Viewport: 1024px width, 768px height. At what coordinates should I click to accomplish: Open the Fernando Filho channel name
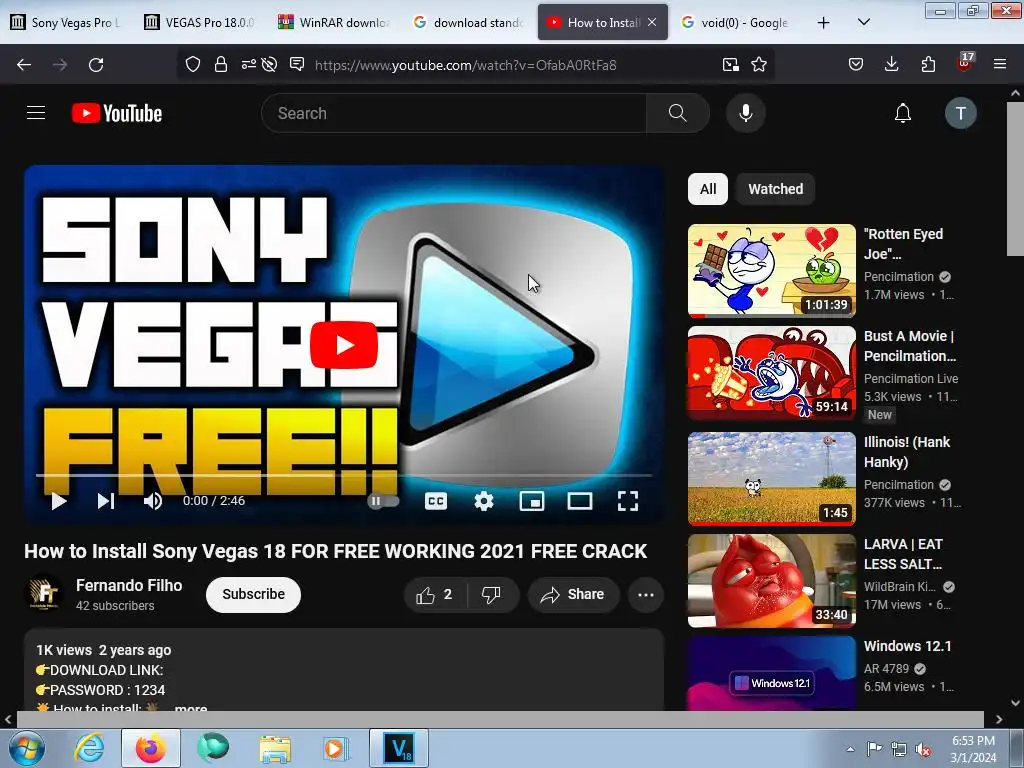pyautogui.click(x=129, y=586)
